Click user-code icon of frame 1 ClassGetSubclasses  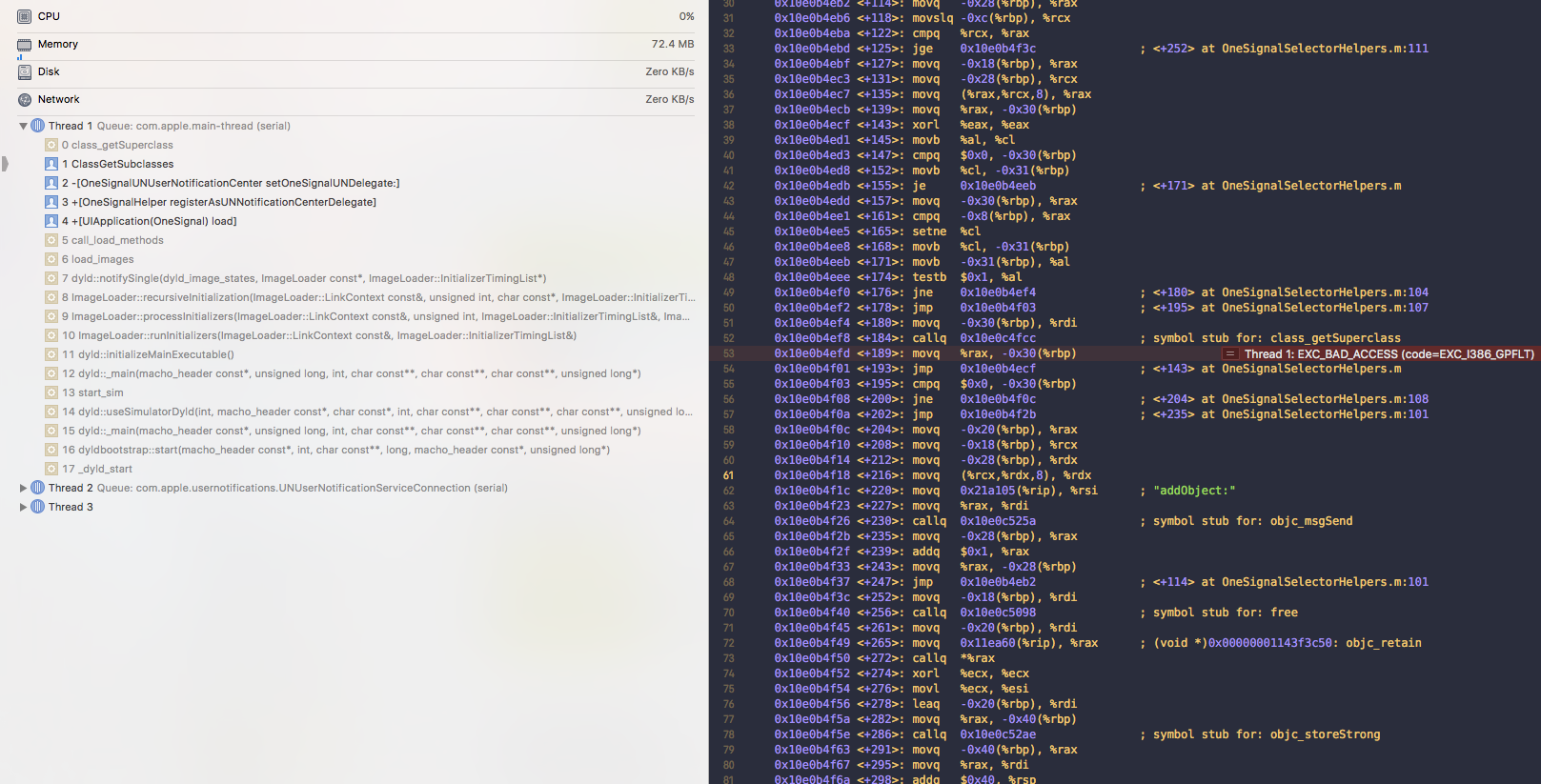click(51, 164)
